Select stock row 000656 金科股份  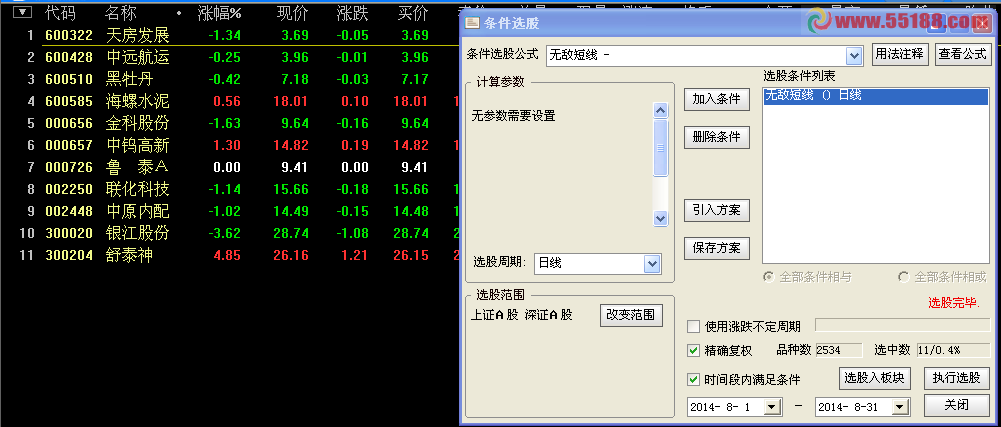pyautogui.click(x=230, y=123)
